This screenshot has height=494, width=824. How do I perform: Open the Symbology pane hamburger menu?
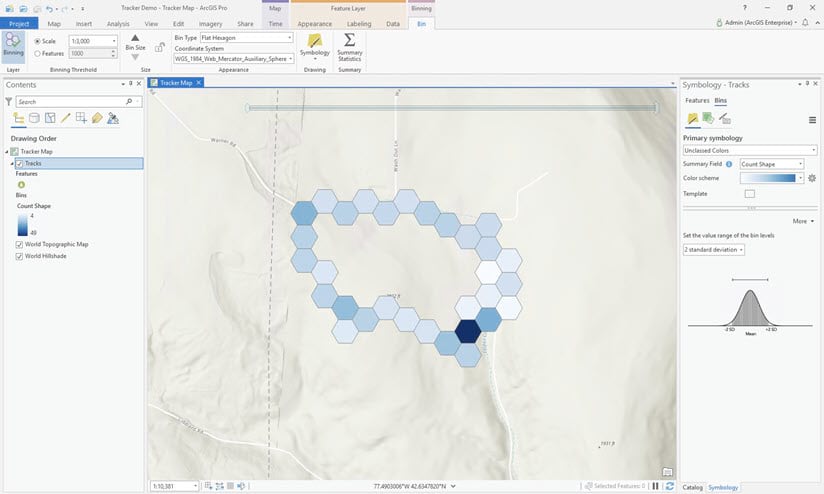point(812,120)
